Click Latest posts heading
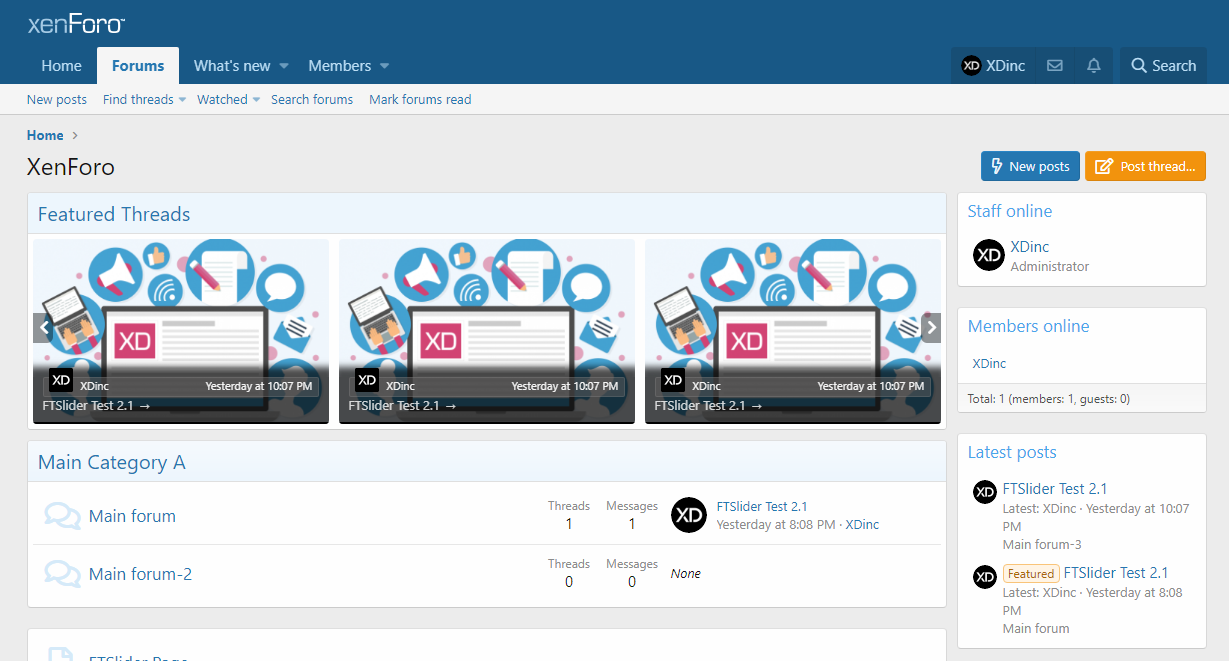Viewport: 1229px width, 661px height. pyautogui.click(x=1012, y=452)
